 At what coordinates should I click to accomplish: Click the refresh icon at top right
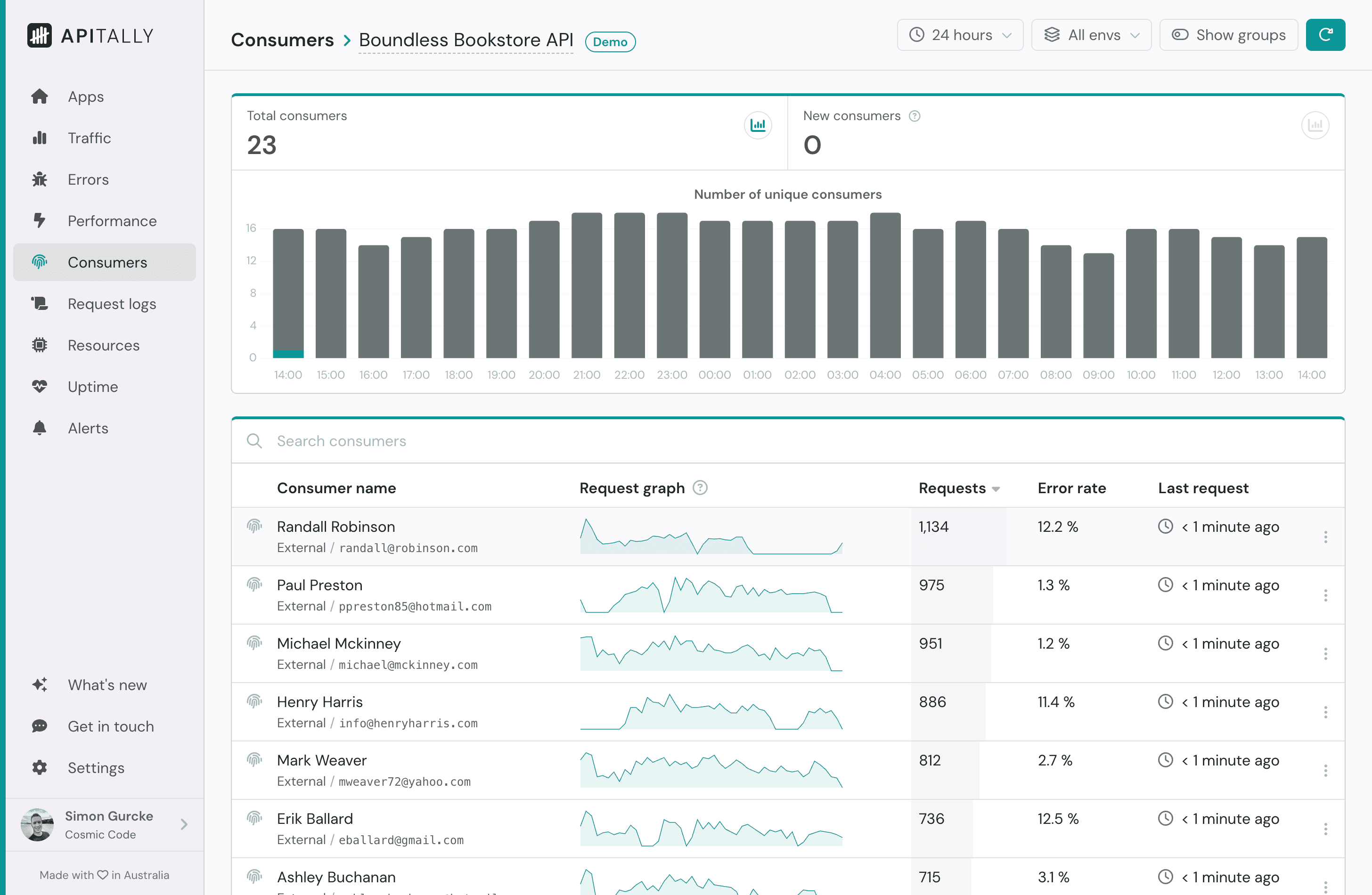tap(1325, 34)
